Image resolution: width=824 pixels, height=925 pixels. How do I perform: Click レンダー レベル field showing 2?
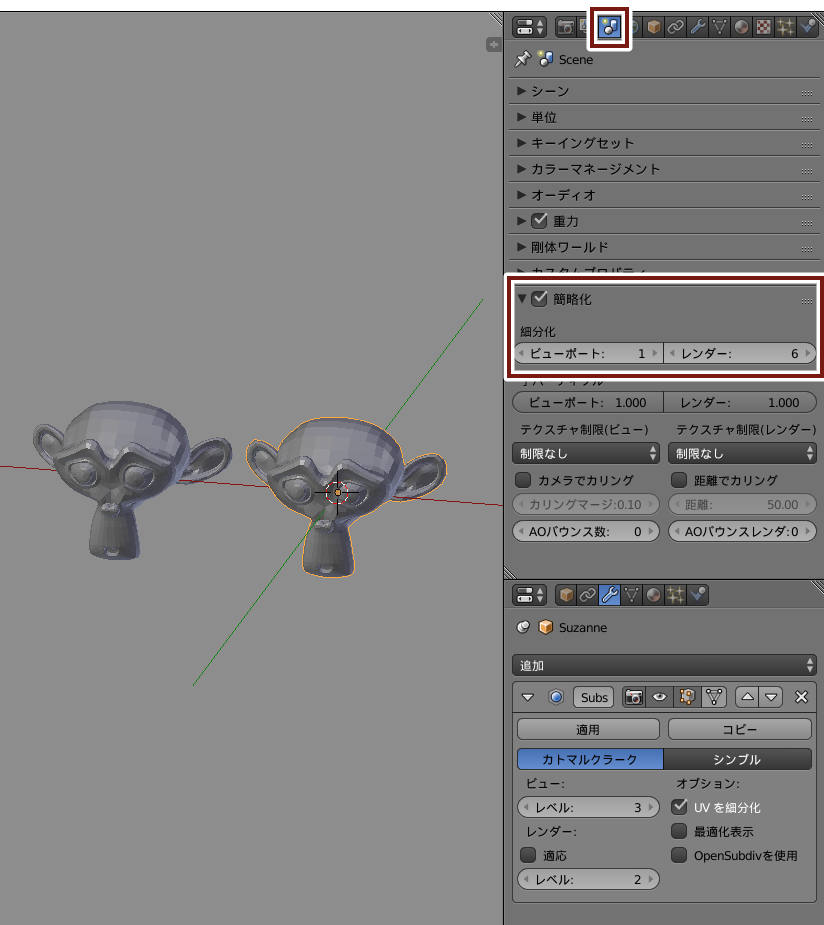588,879
